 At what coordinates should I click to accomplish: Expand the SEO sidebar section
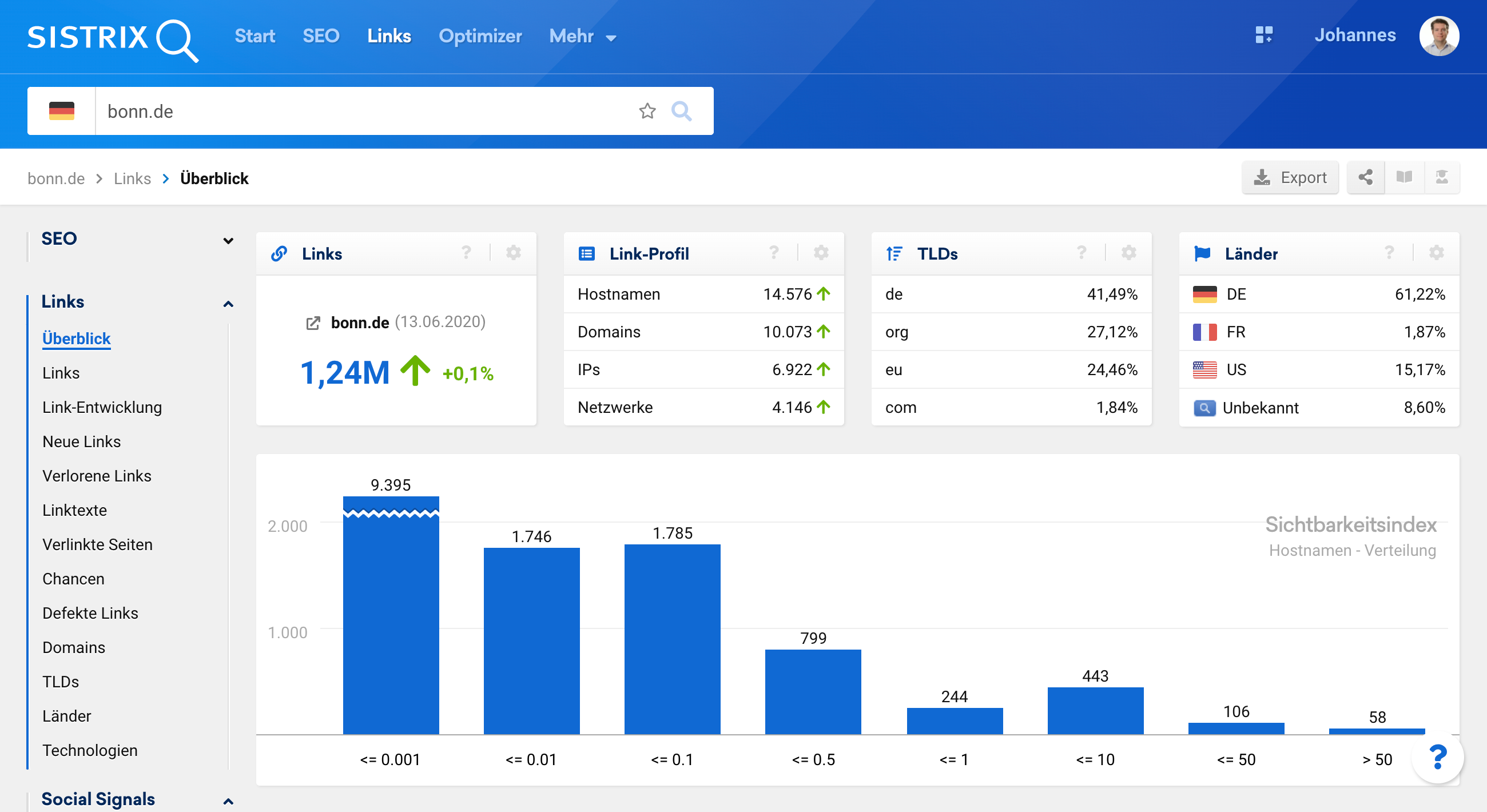228,240
